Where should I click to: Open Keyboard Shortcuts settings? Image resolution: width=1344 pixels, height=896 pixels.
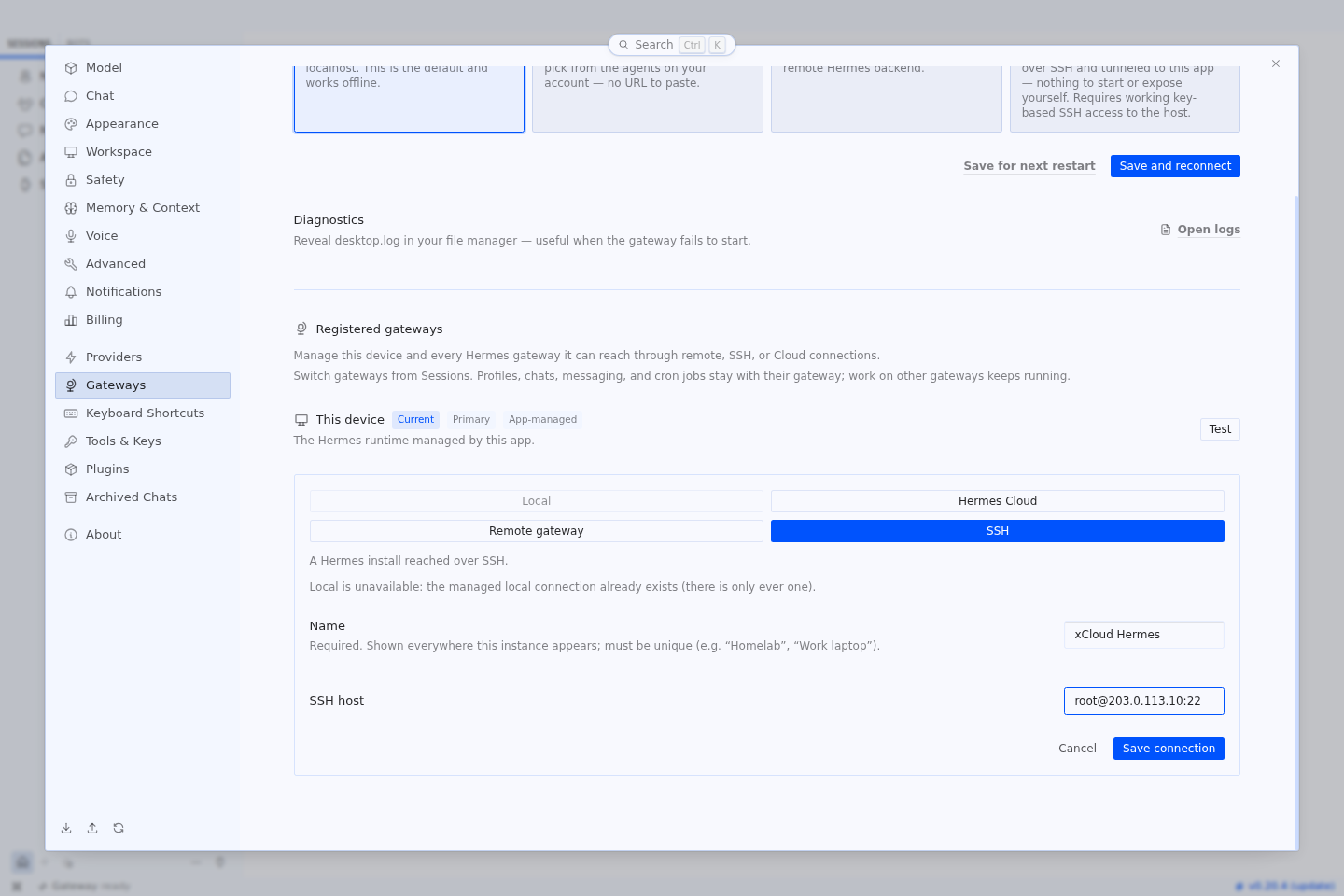tap(143, 413)
